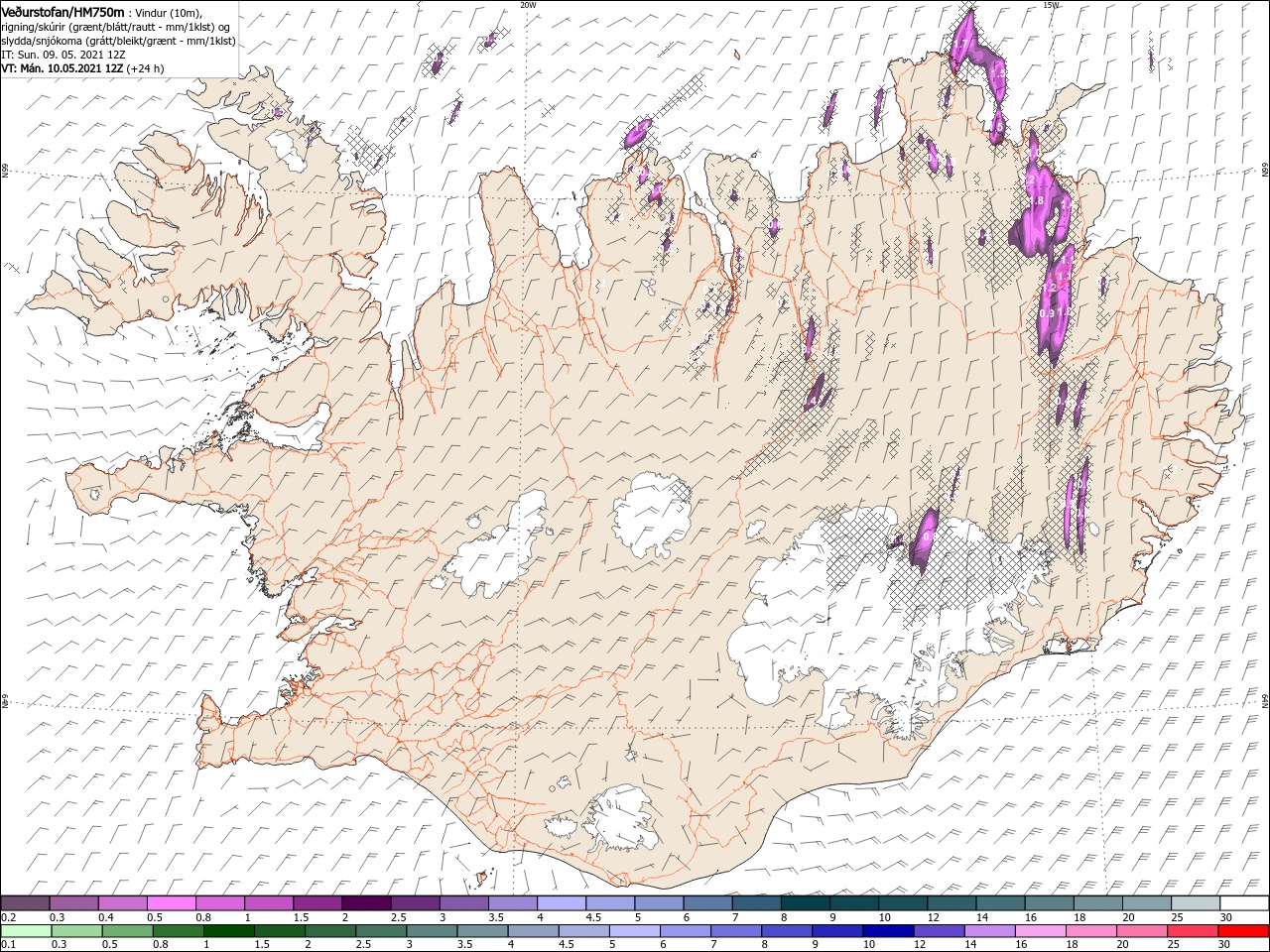Choose the white snow swatch labeled 30
Screen dimensions: 1270x952
[x=1242, y=903]
